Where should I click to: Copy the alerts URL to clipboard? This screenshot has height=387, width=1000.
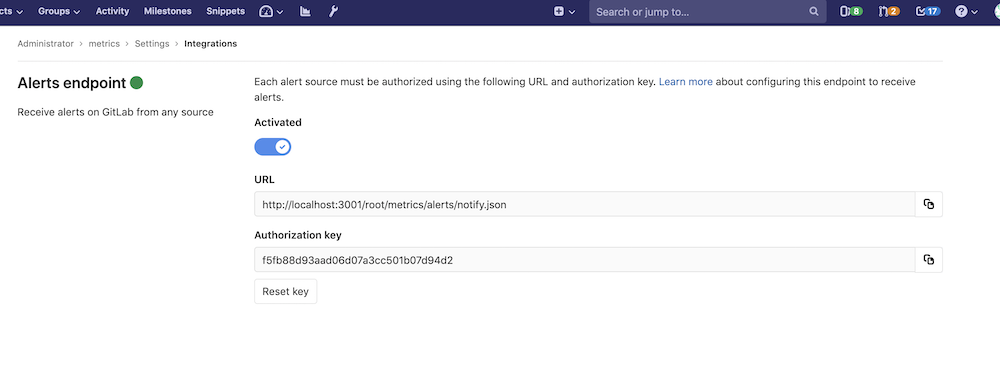click(929, 204)
